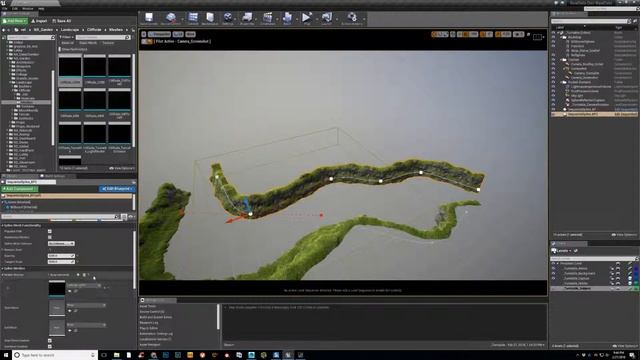Open the Blueprints toolbar icon
The width and height of the screenshot is (640, 360).
click(x=247, y=18)
